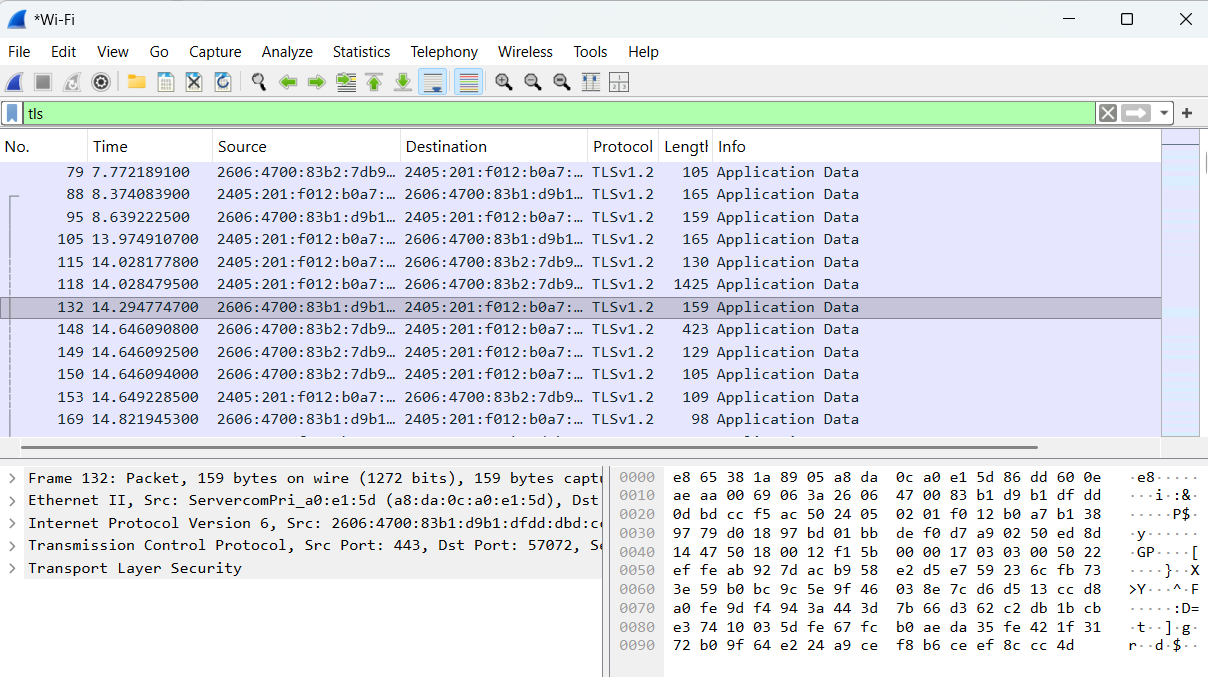1208x677 pixels.
Task: Open the Tools menu
Action: coord(590,52)
